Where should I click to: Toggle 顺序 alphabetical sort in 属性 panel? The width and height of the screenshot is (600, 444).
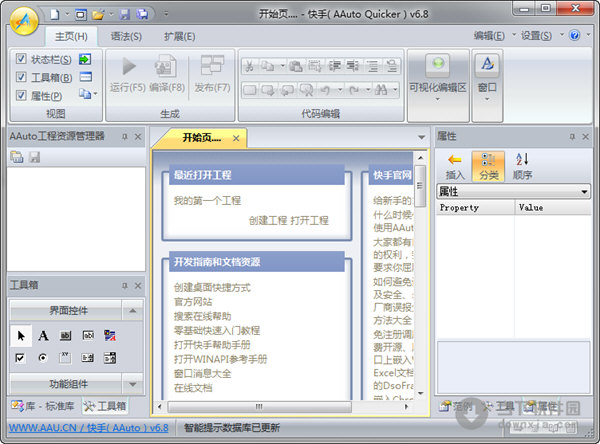[x=522, y=166]
